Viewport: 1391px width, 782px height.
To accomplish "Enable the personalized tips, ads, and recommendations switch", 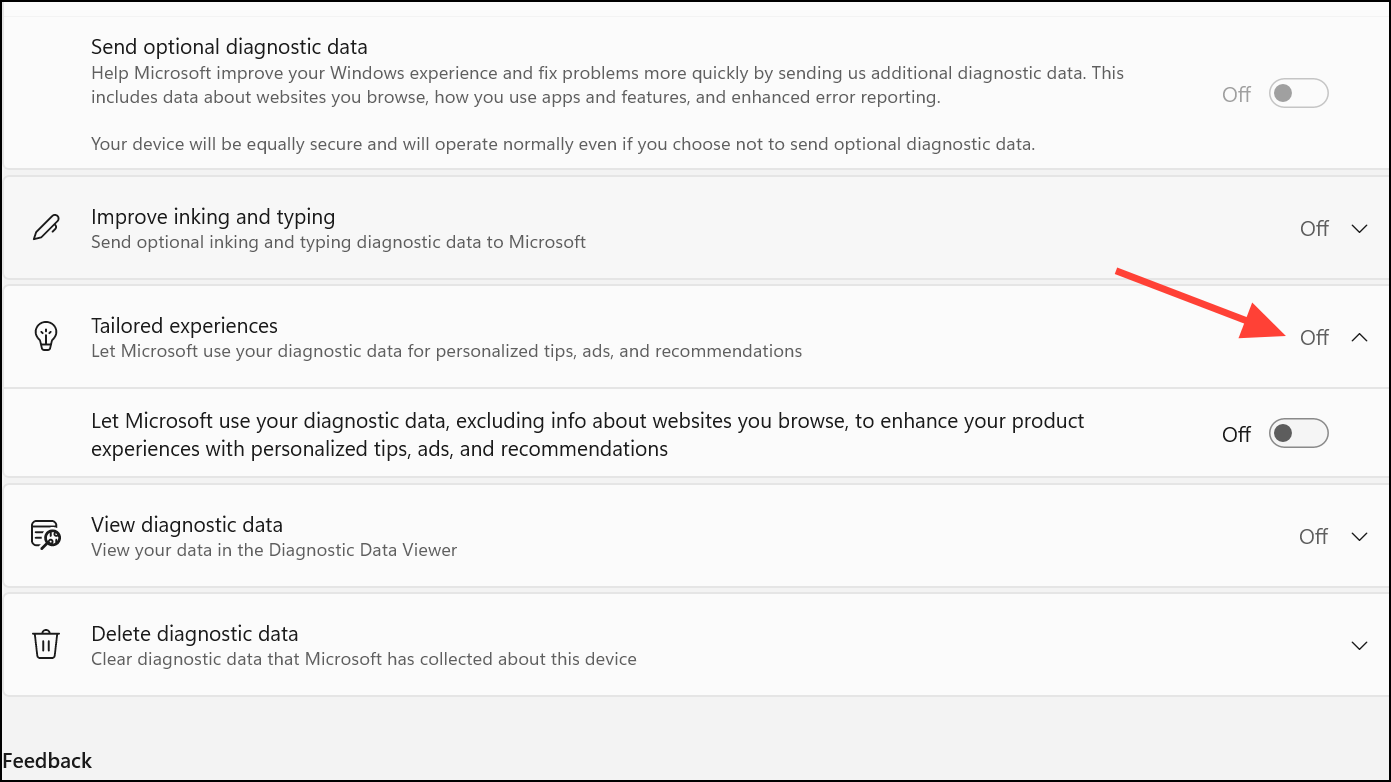I will click(1298, 433).
